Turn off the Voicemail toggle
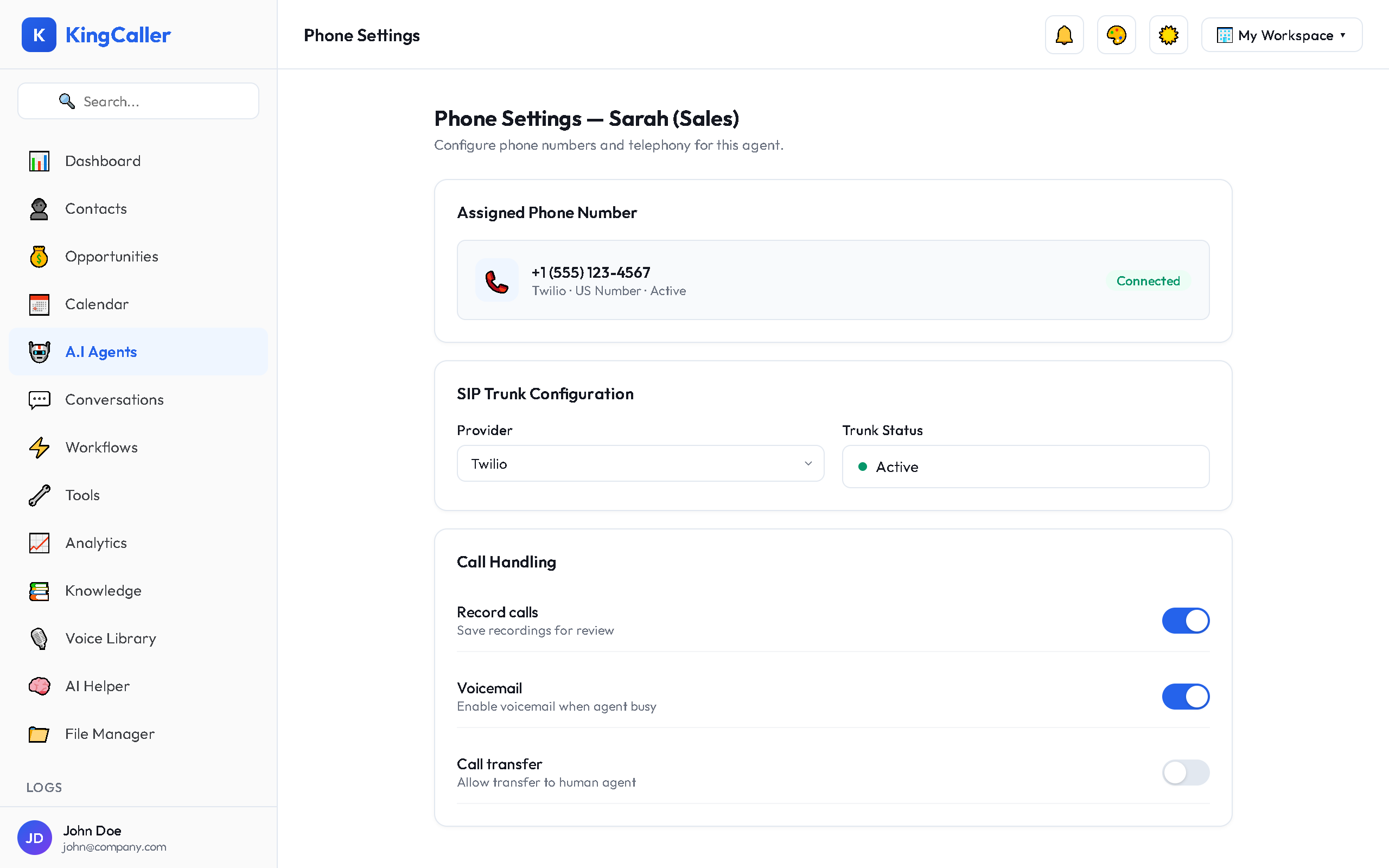The image size is (1389, 868). tap(1186, 697)
